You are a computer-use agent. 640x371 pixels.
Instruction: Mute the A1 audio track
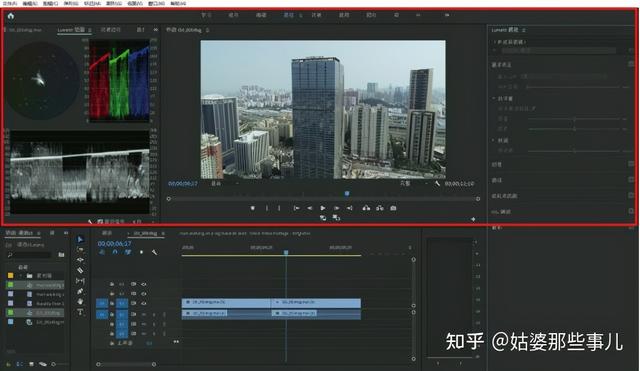click(x=144, y=314)
